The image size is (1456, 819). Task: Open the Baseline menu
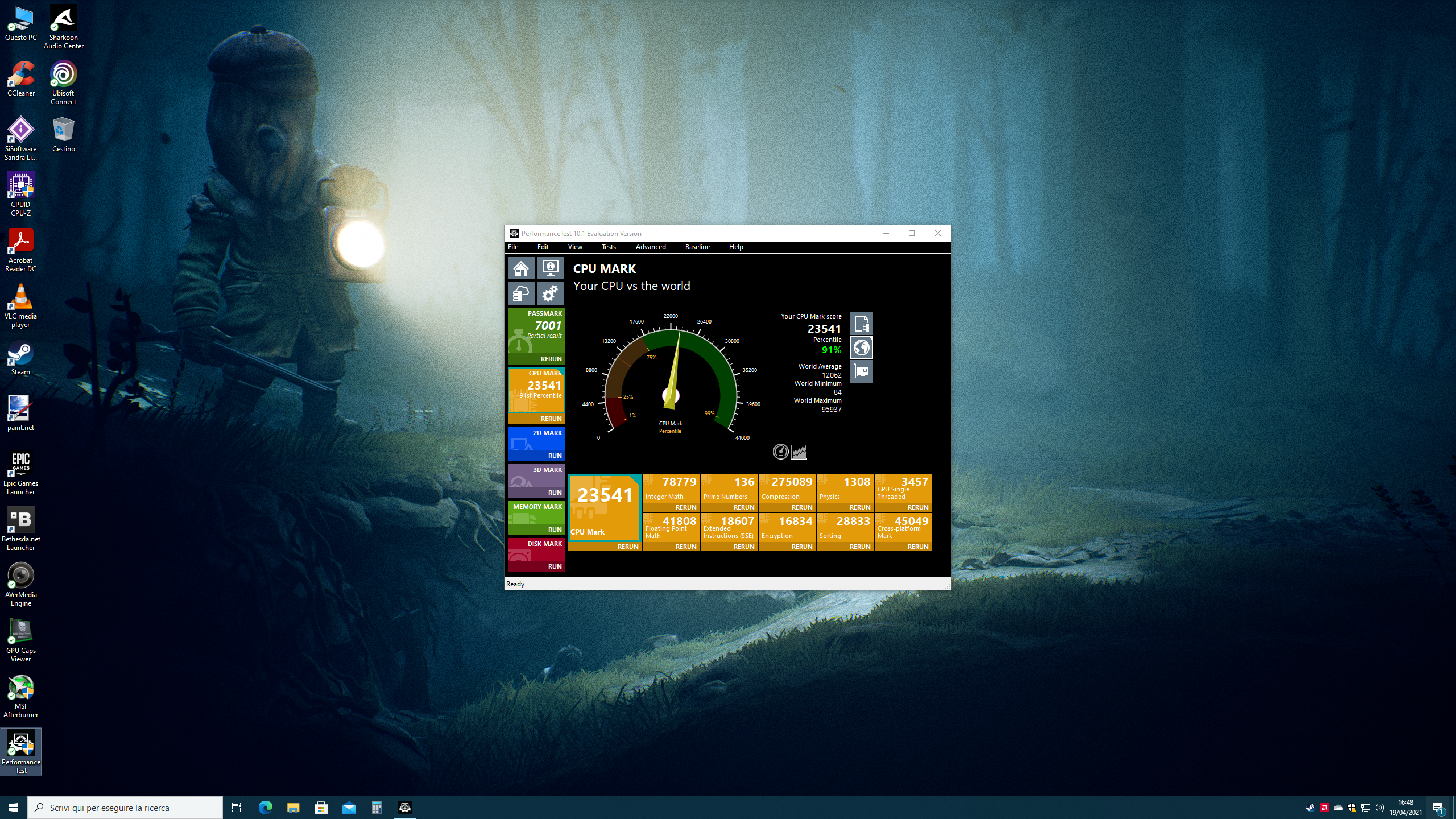(x=697, y=247)
